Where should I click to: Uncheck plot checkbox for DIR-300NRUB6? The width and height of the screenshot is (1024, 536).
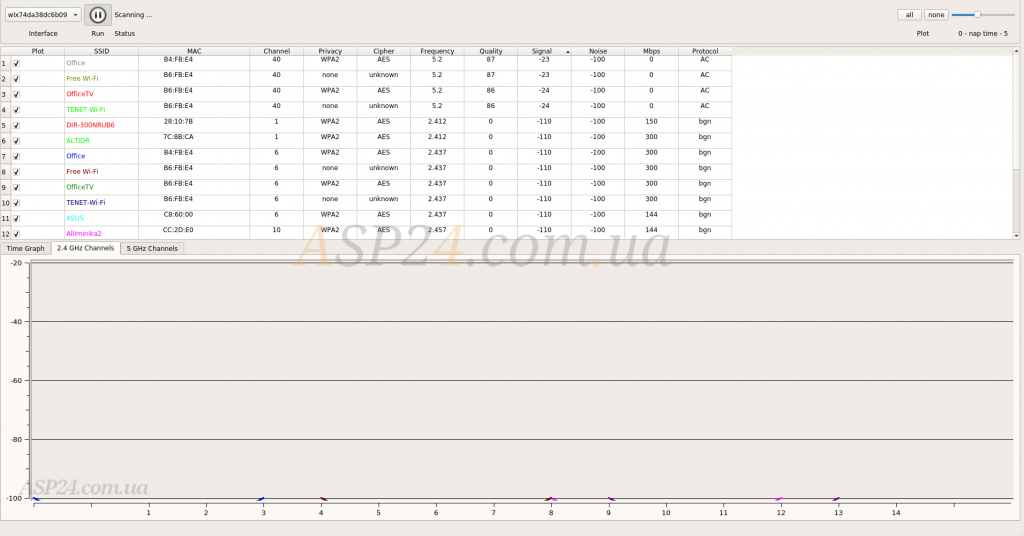pos(16,125)
